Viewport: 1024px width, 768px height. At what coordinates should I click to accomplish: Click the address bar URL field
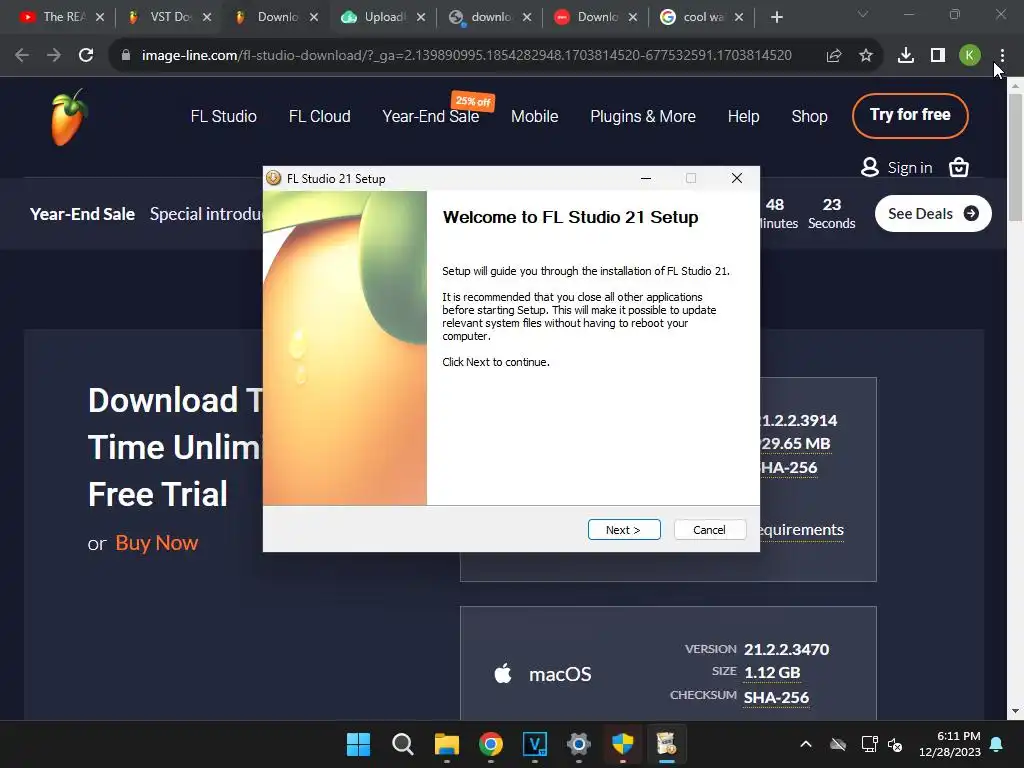[x=466, y=56]
